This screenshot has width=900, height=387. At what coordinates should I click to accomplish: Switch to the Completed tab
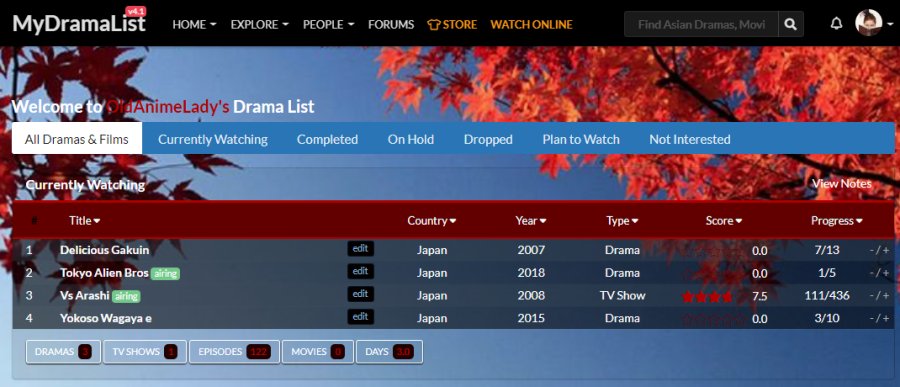click(327, 139)
